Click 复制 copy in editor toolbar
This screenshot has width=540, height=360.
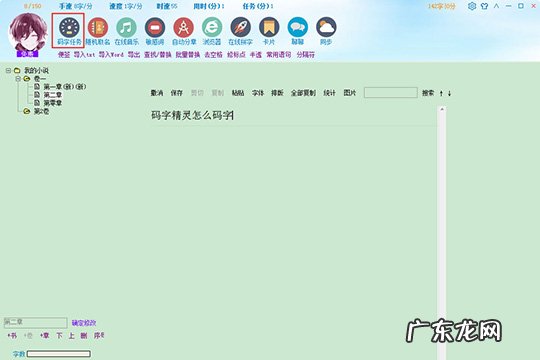coord(218,93)
